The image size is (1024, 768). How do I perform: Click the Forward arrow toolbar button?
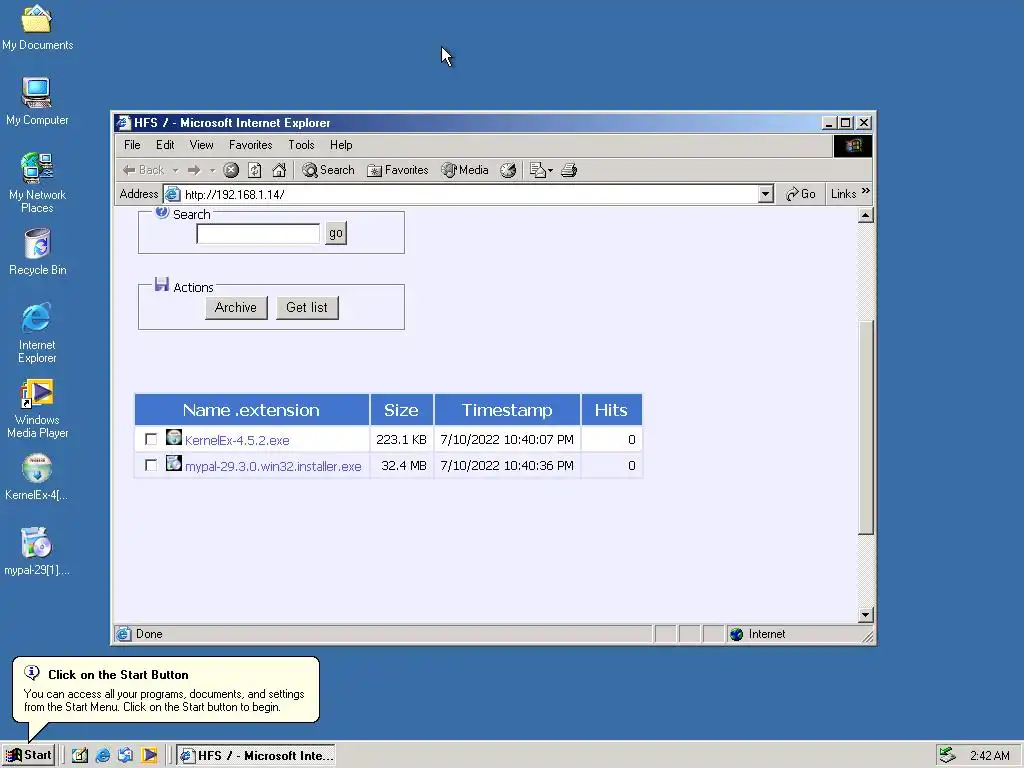(x=194, y=170)
